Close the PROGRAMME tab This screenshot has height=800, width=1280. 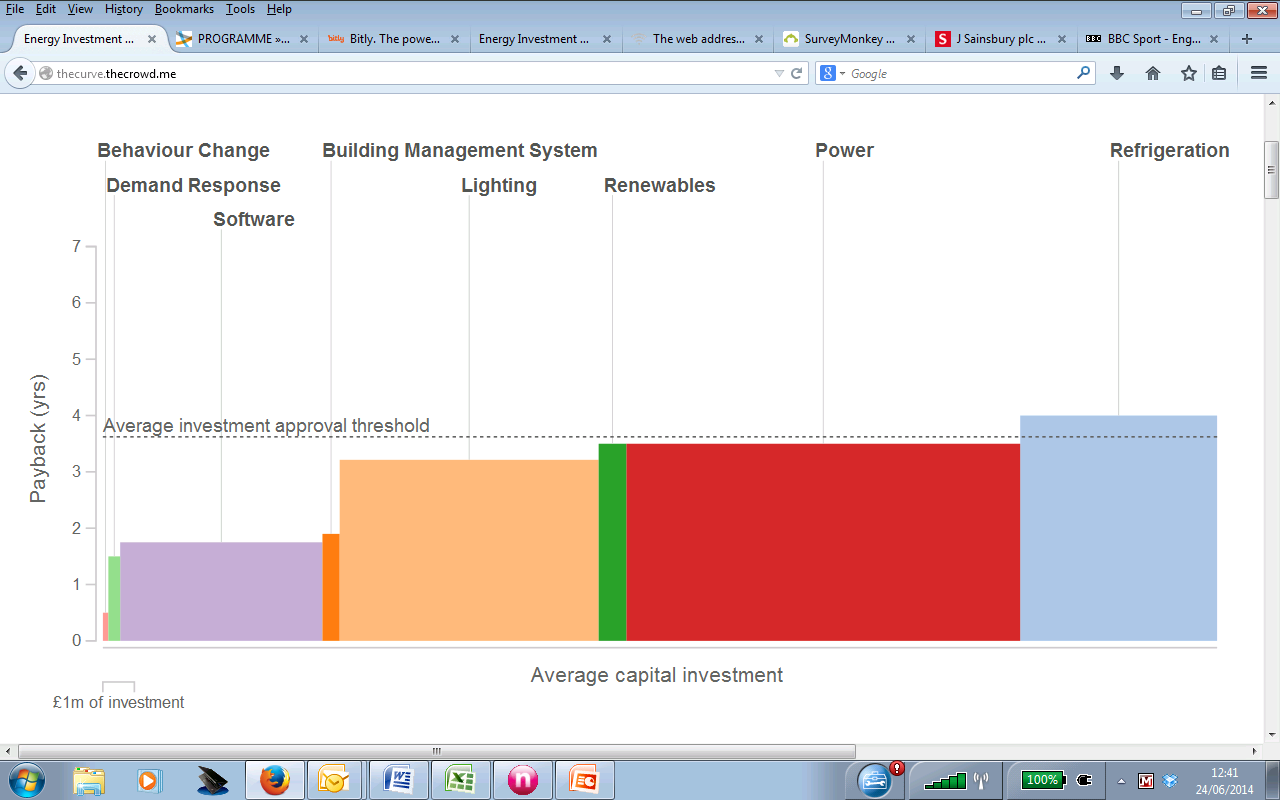click(304, 39)
